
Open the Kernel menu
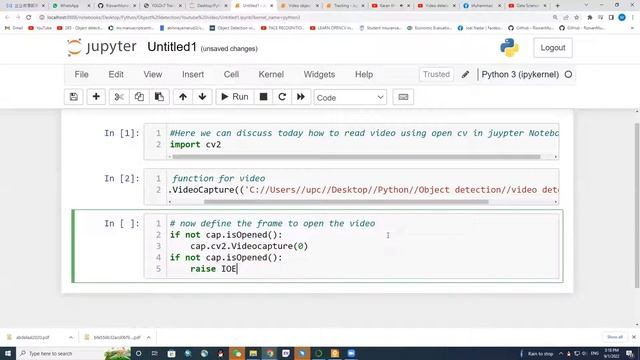(271, 74)
